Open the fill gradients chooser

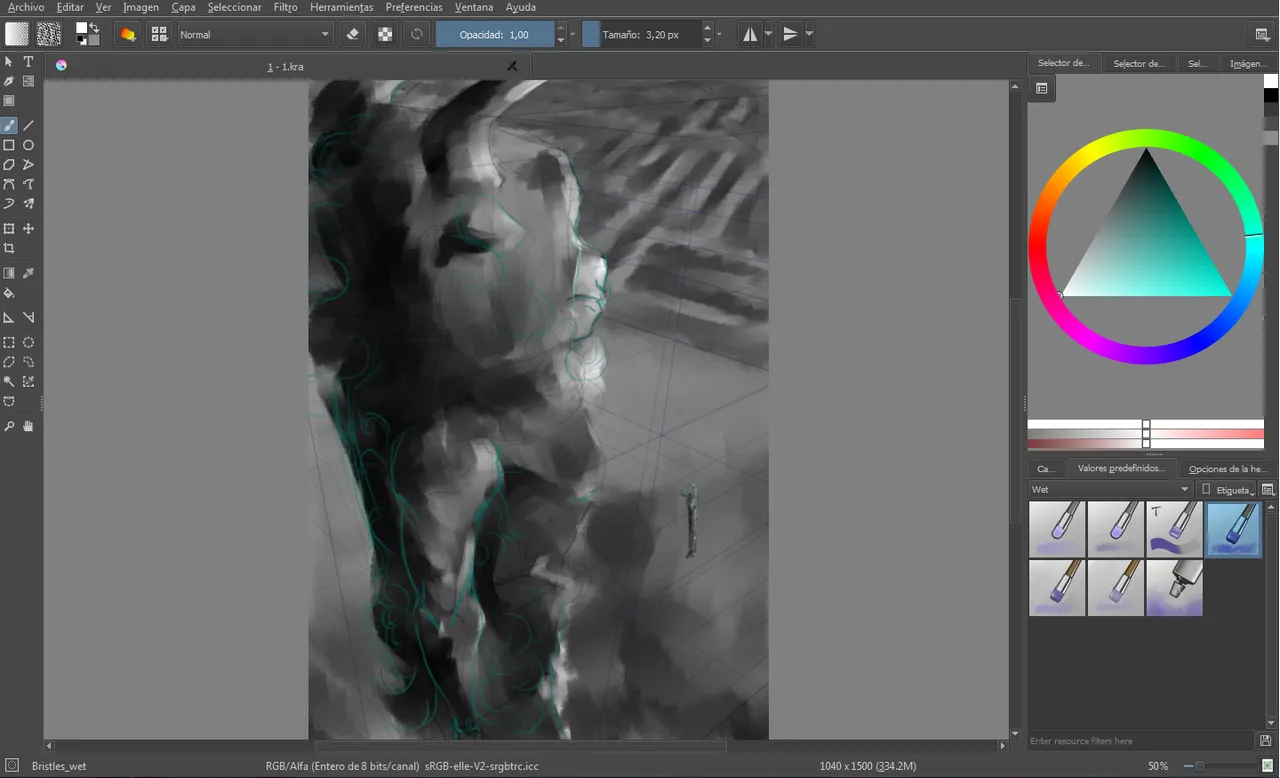pos(17,34)
